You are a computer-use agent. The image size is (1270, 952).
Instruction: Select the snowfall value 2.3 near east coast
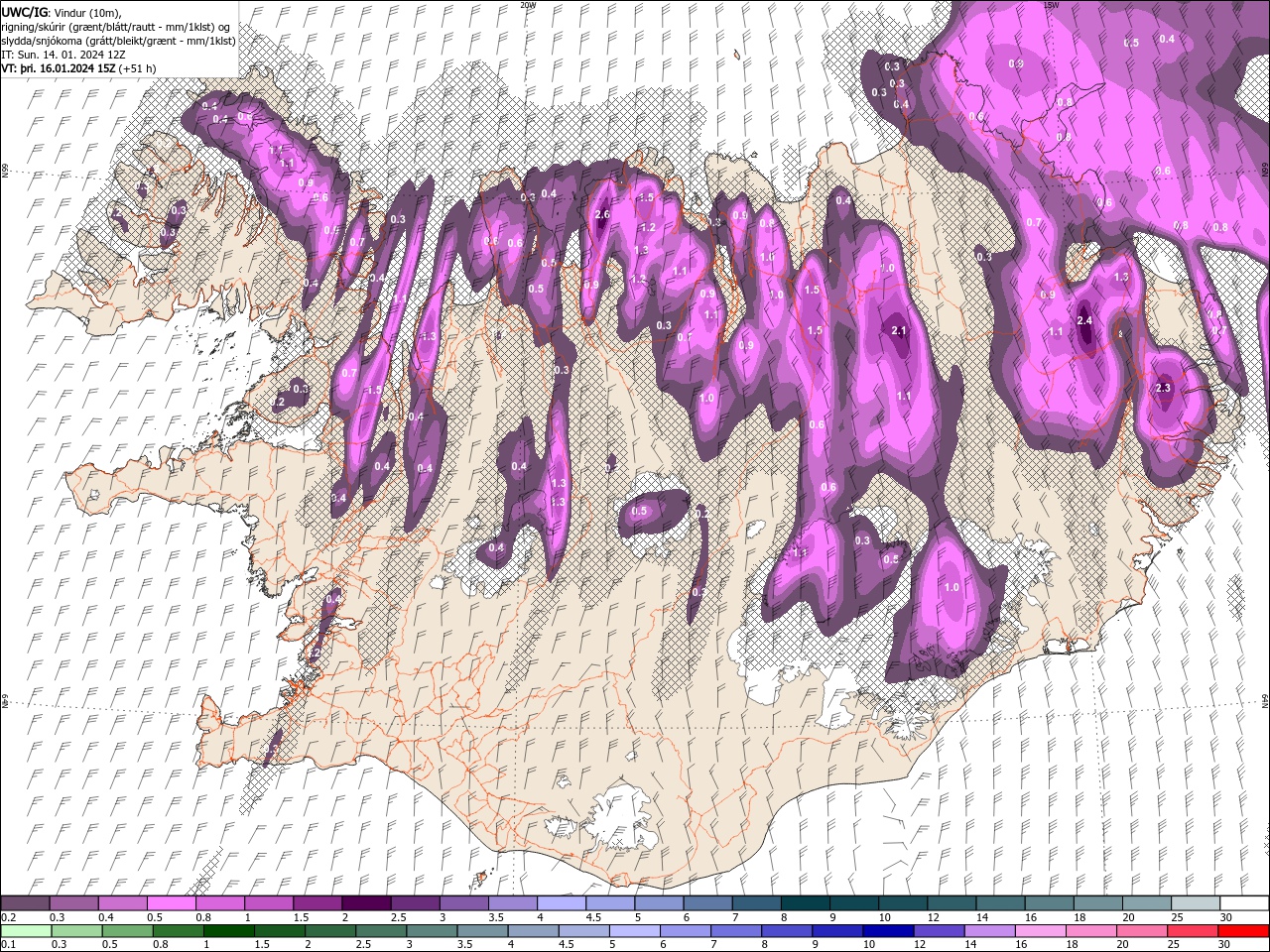pos(1164,388)
